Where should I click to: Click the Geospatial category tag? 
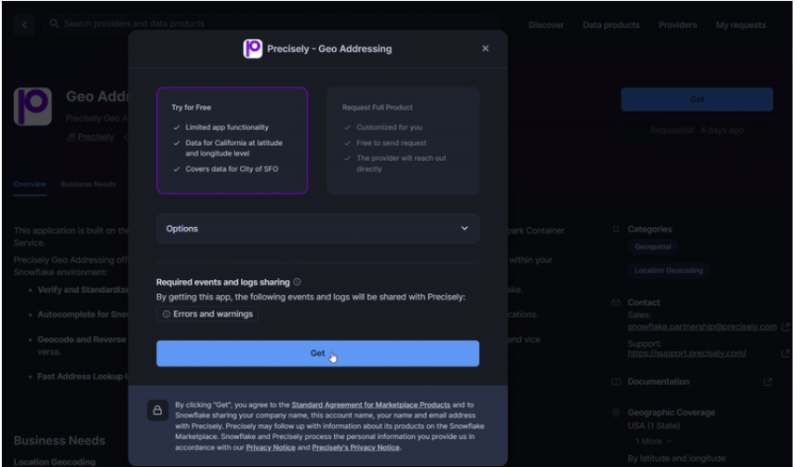click(653, 247)
